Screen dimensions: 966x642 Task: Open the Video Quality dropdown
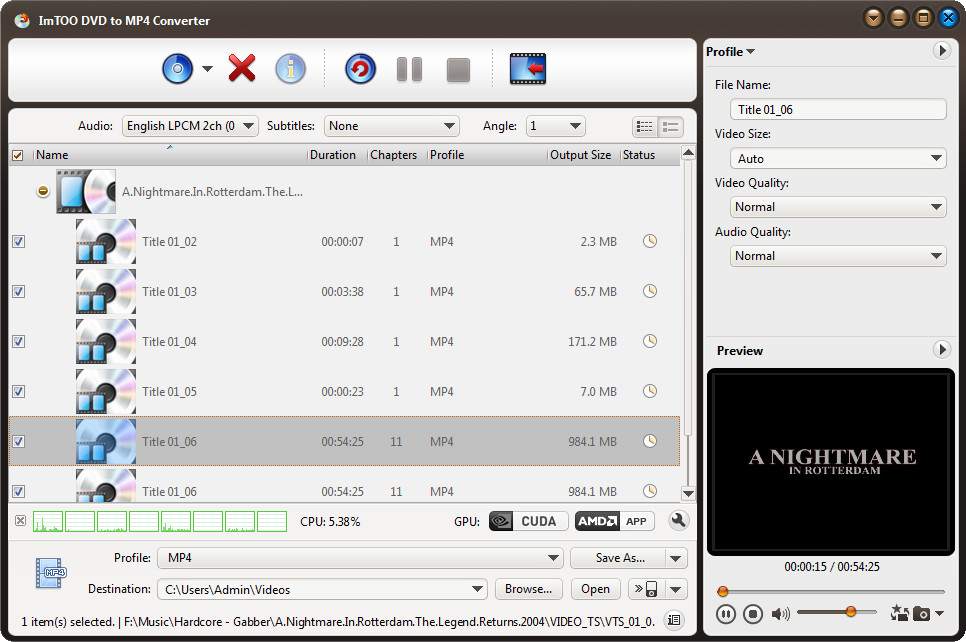point(838,207)
